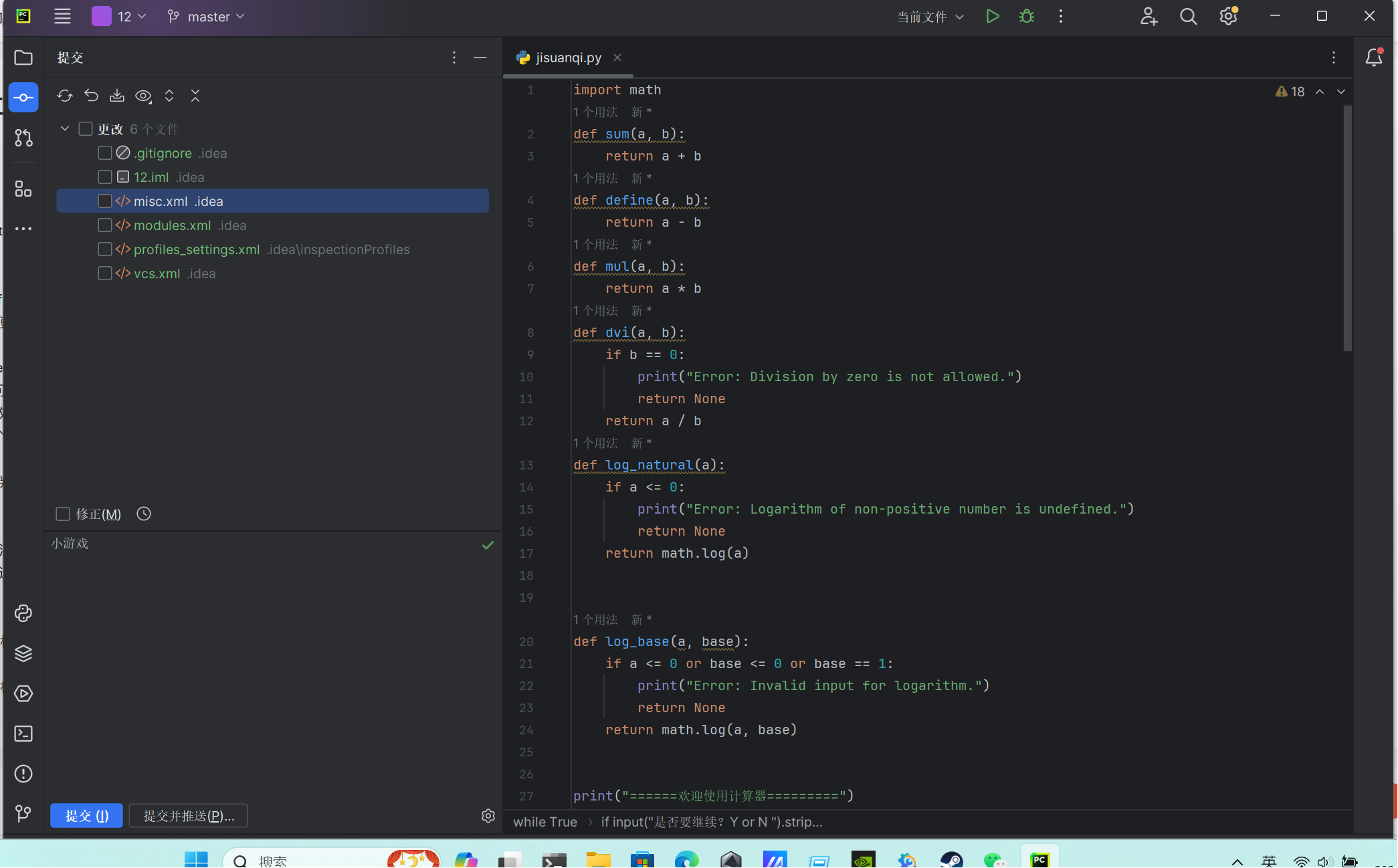Image resolution: width=1398 pixels, height=868 pixels.
Task: Run the current file with the Run button
Action: click(993, 17)
